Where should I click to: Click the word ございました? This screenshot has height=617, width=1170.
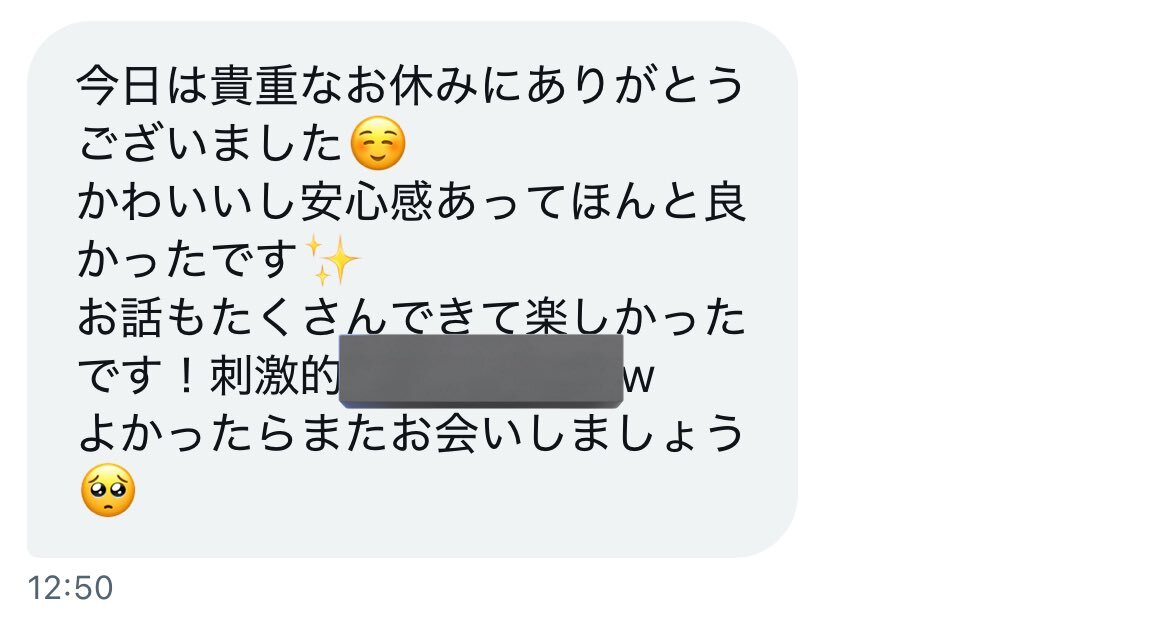211,144
